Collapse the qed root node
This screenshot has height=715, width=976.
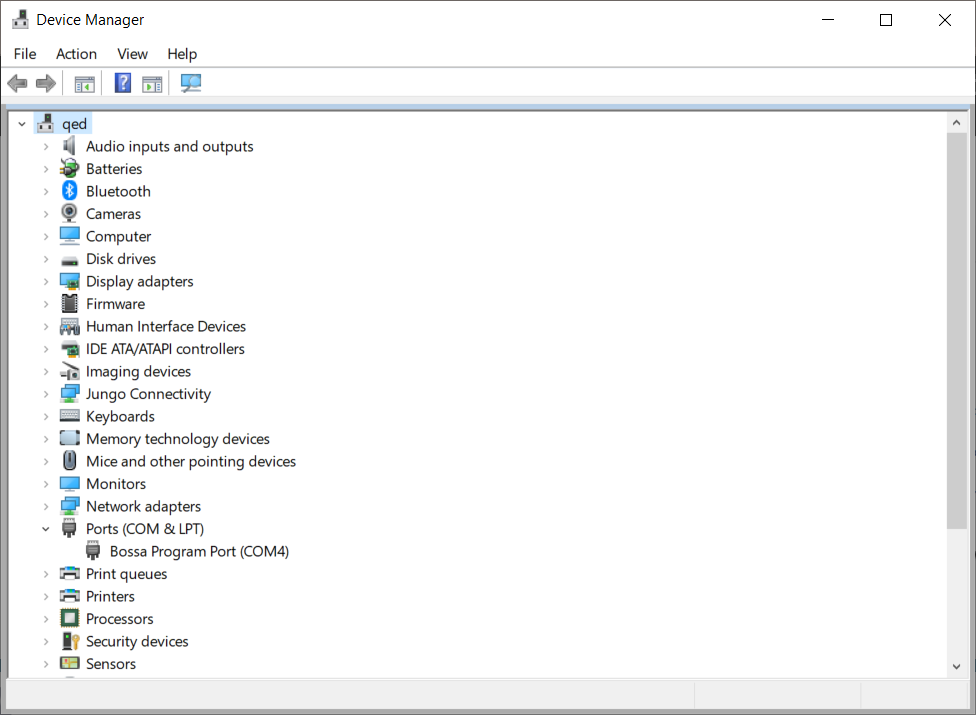22,124
